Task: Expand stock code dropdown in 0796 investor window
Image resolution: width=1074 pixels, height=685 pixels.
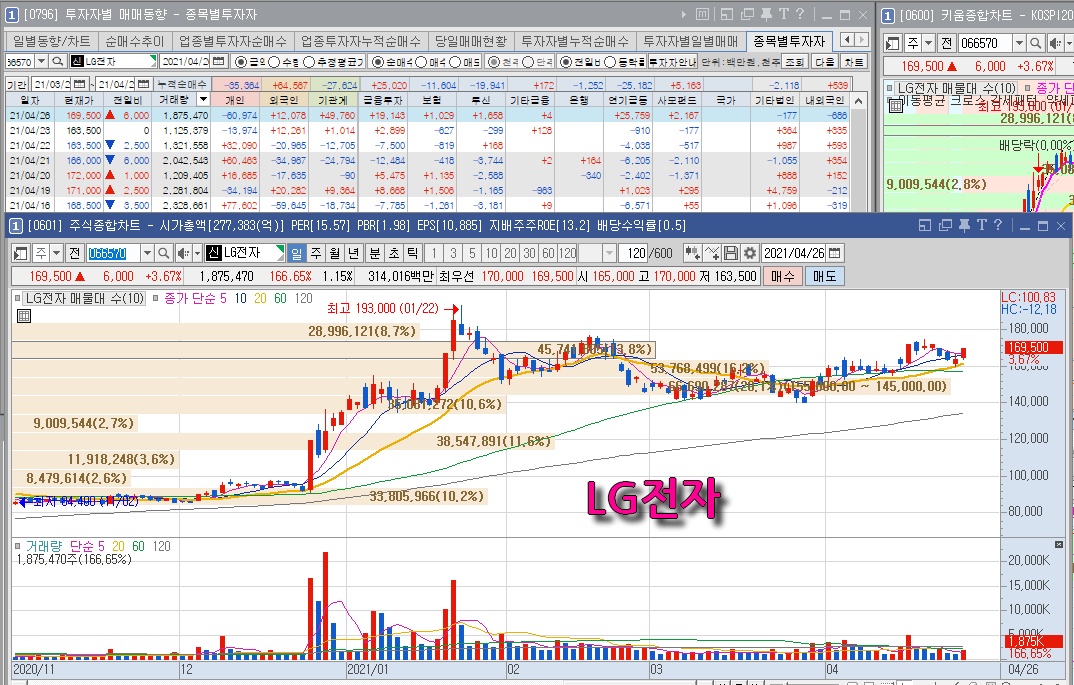Action: point(41,62)
